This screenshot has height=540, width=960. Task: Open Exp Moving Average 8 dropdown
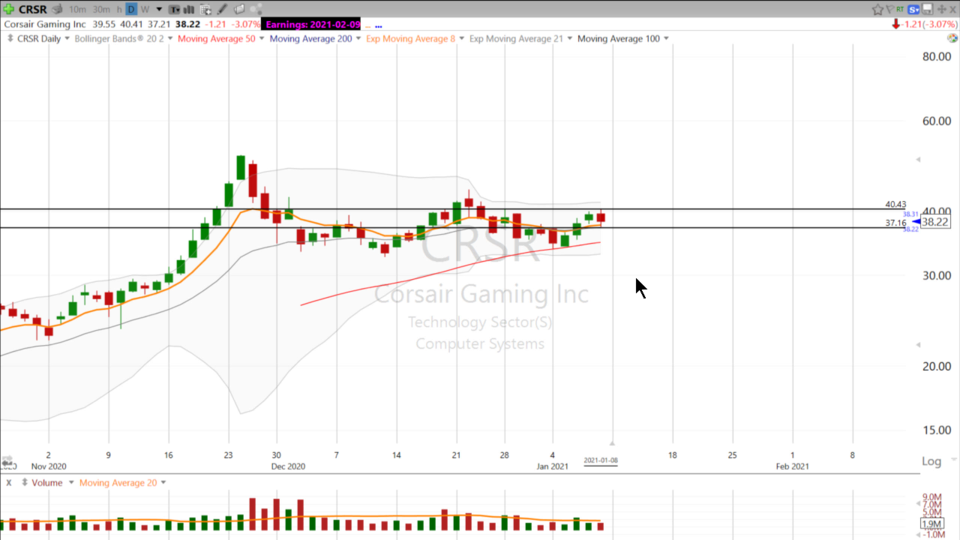click(x=462, y=38)
